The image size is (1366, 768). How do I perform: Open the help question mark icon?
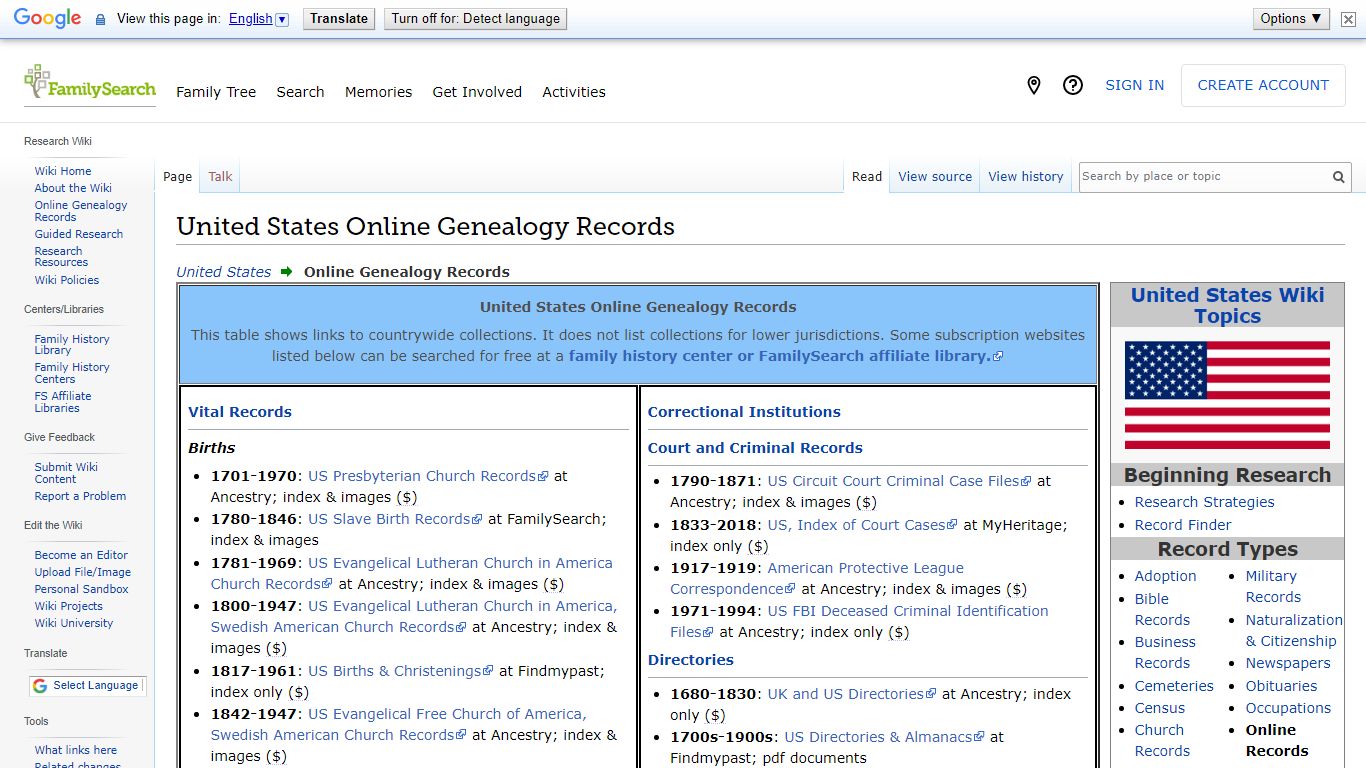point(1073,86)
